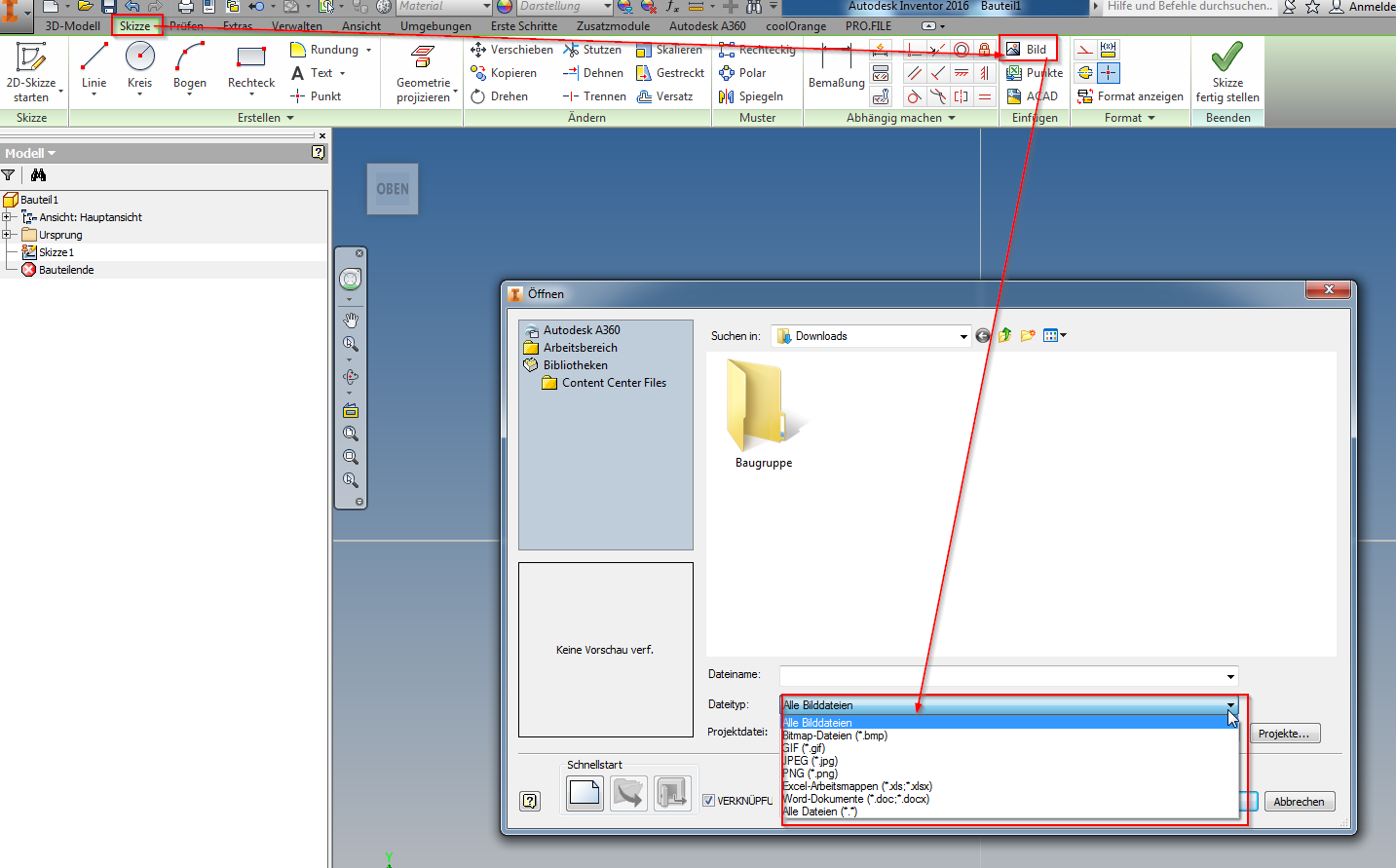
Task: Select the Kreis circle tool
Action: click(x=140, y=66)
